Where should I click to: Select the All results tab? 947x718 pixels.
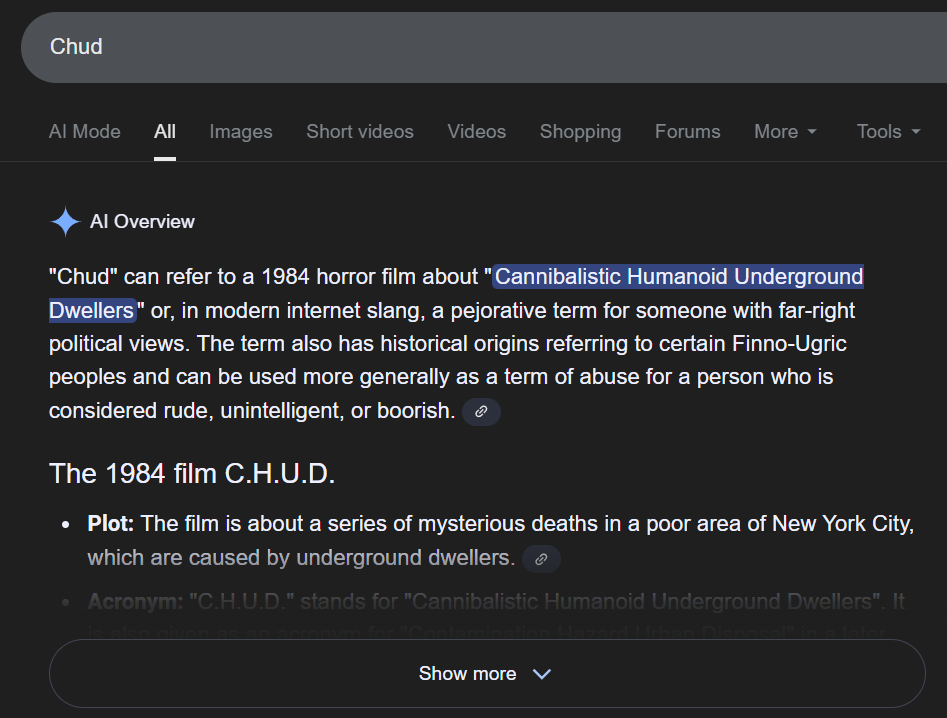(x=165, y=132)
